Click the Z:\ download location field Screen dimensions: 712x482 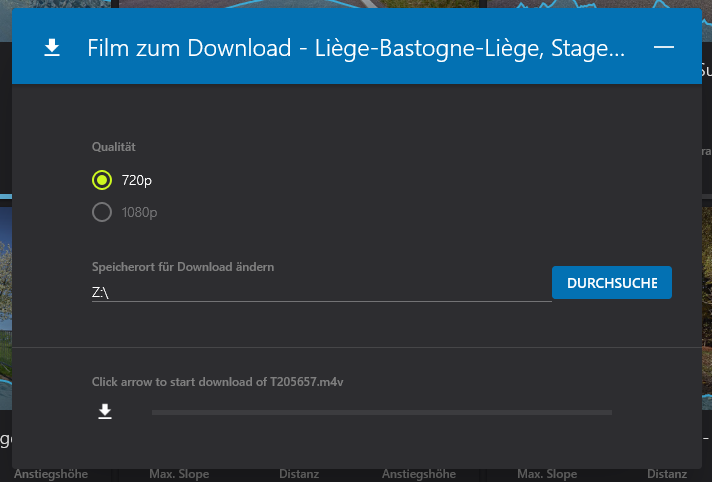tap(321, 293)
